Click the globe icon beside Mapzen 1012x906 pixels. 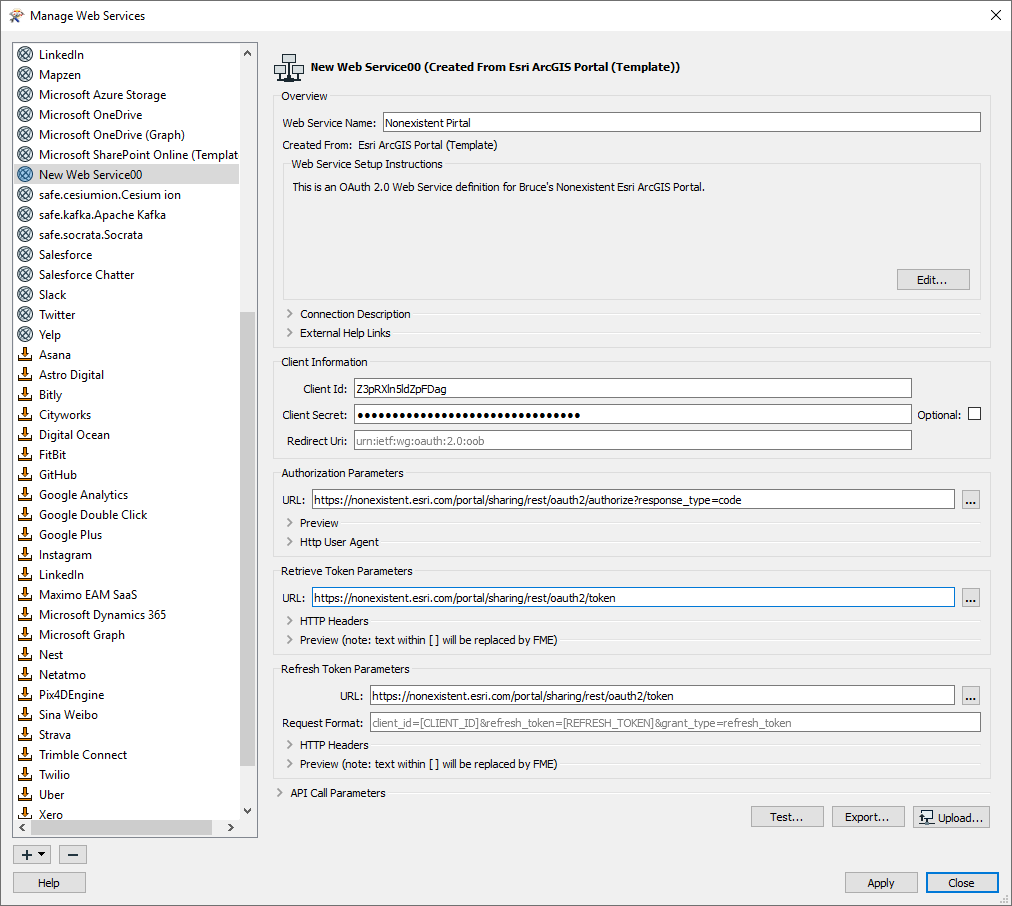[x=25, y=74]
